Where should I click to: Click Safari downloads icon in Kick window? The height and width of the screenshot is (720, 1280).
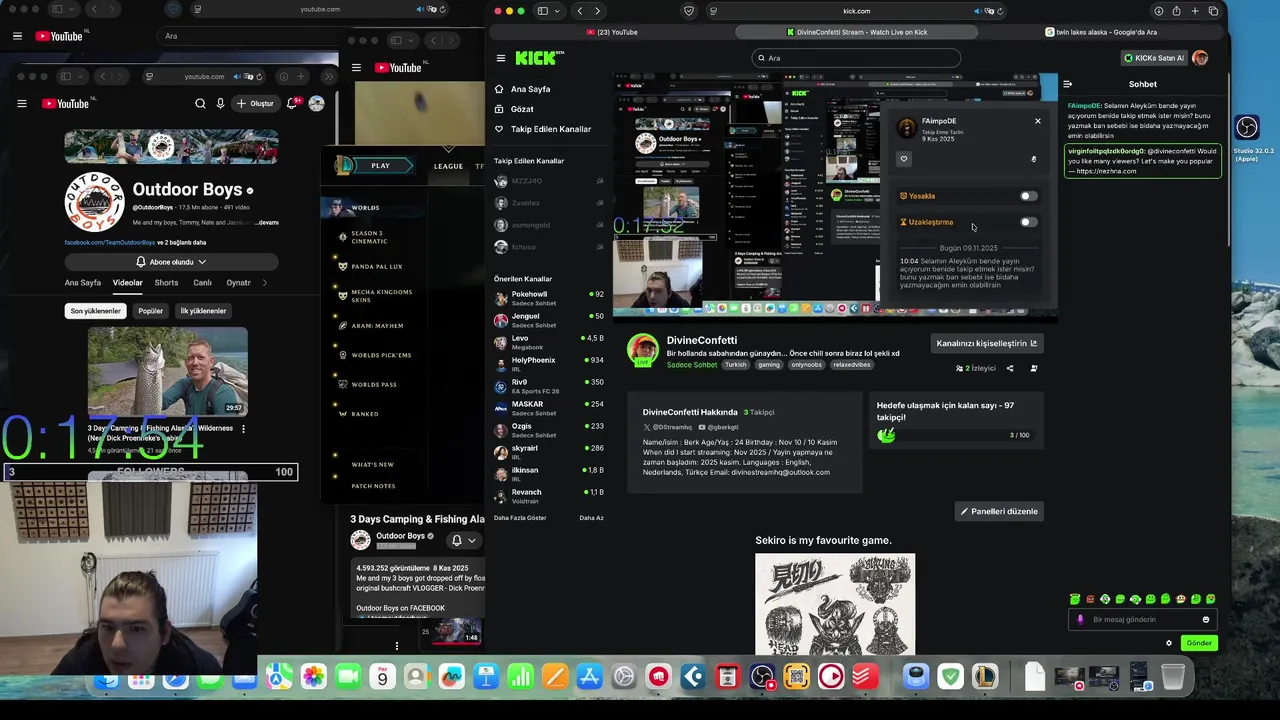pos(1158,11)
